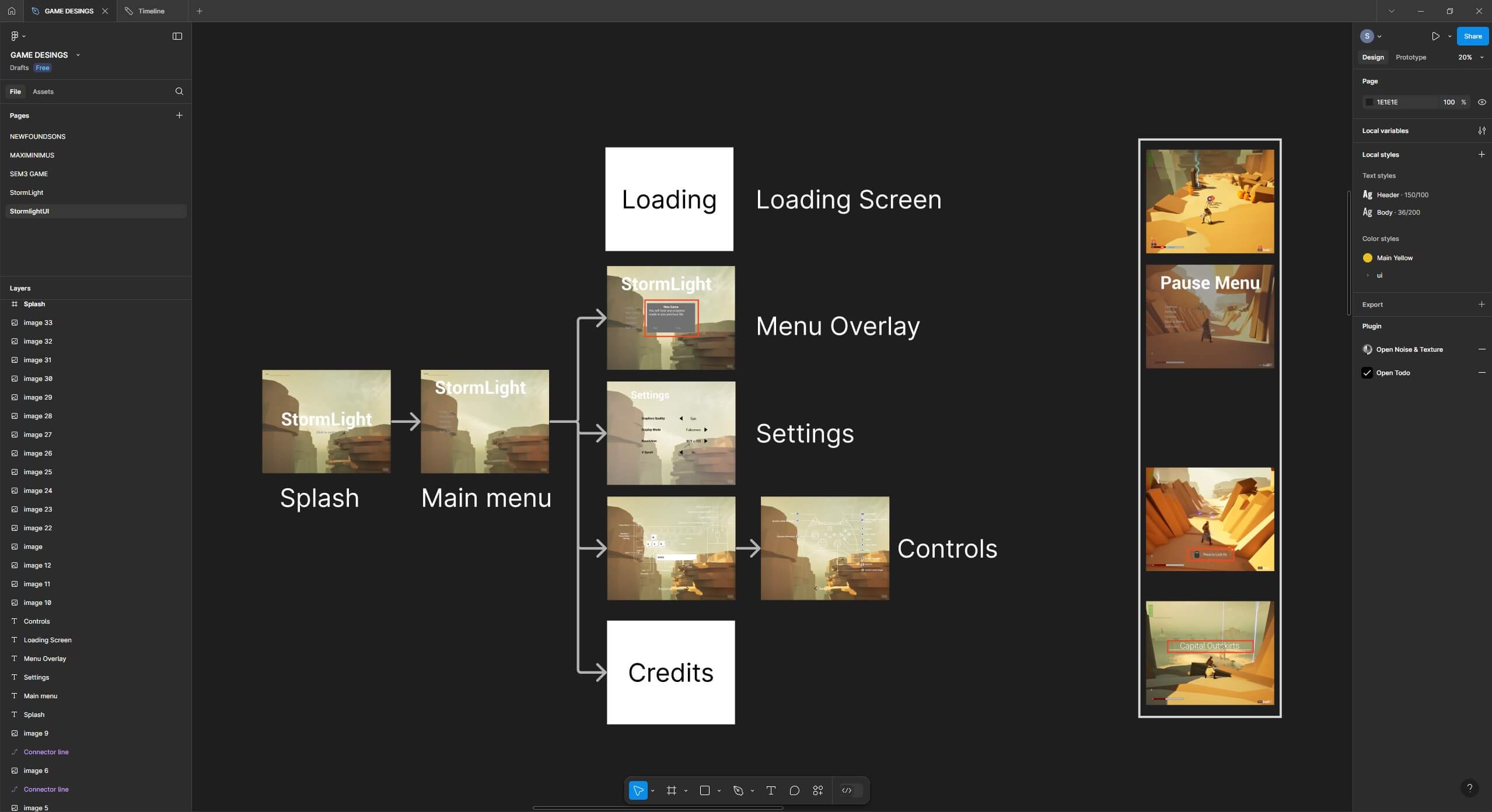Switch to the Prototype tab
This screenshot has width=1492, height=812.
pos(1410,57)
